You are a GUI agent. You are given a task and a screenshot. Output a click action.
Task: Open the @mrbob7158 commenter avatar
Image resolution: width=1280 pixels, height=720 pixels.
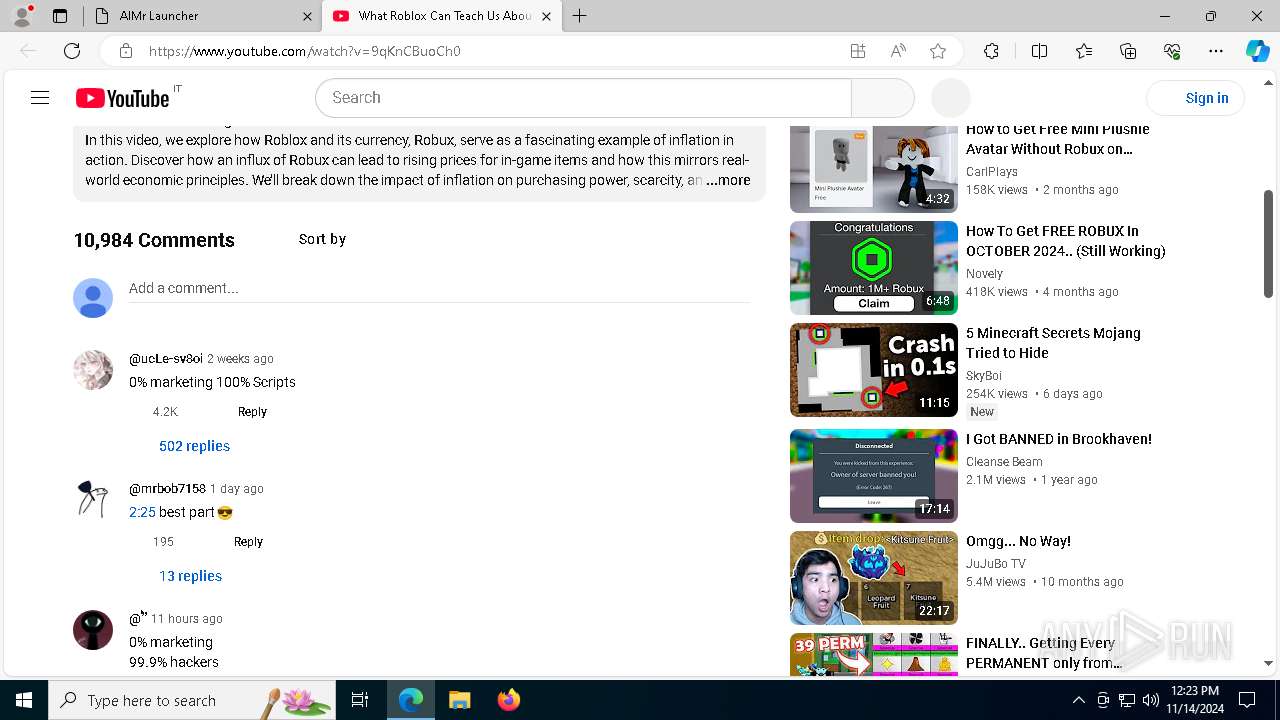(93, 500)
